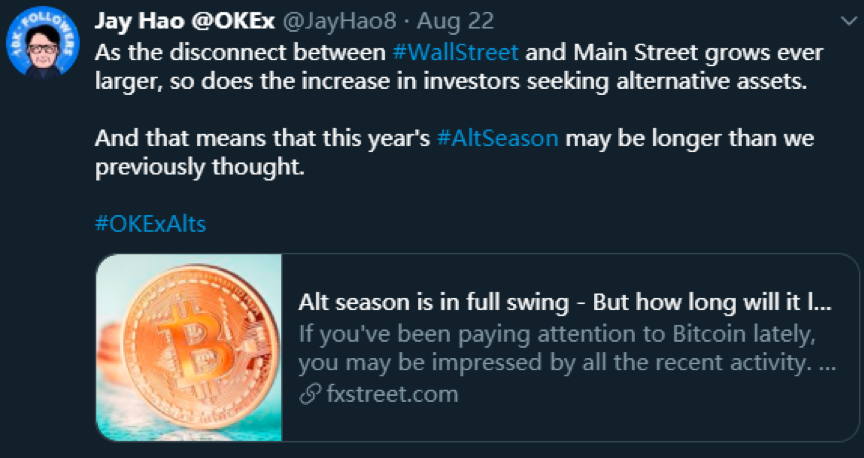
Task: Click the 'previously thought' line of the tweet
Action: (x=199, y=167)
